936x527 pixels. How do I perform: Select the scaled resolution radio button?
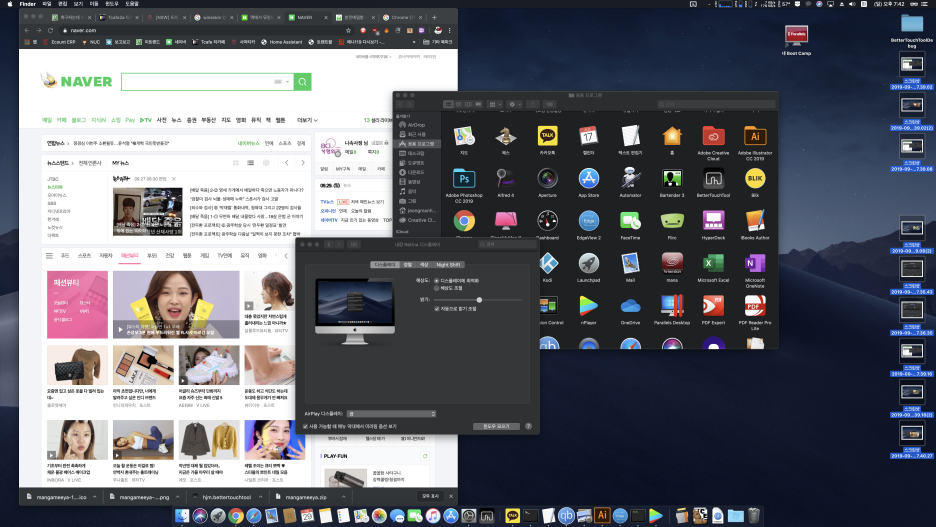(436, 288)
